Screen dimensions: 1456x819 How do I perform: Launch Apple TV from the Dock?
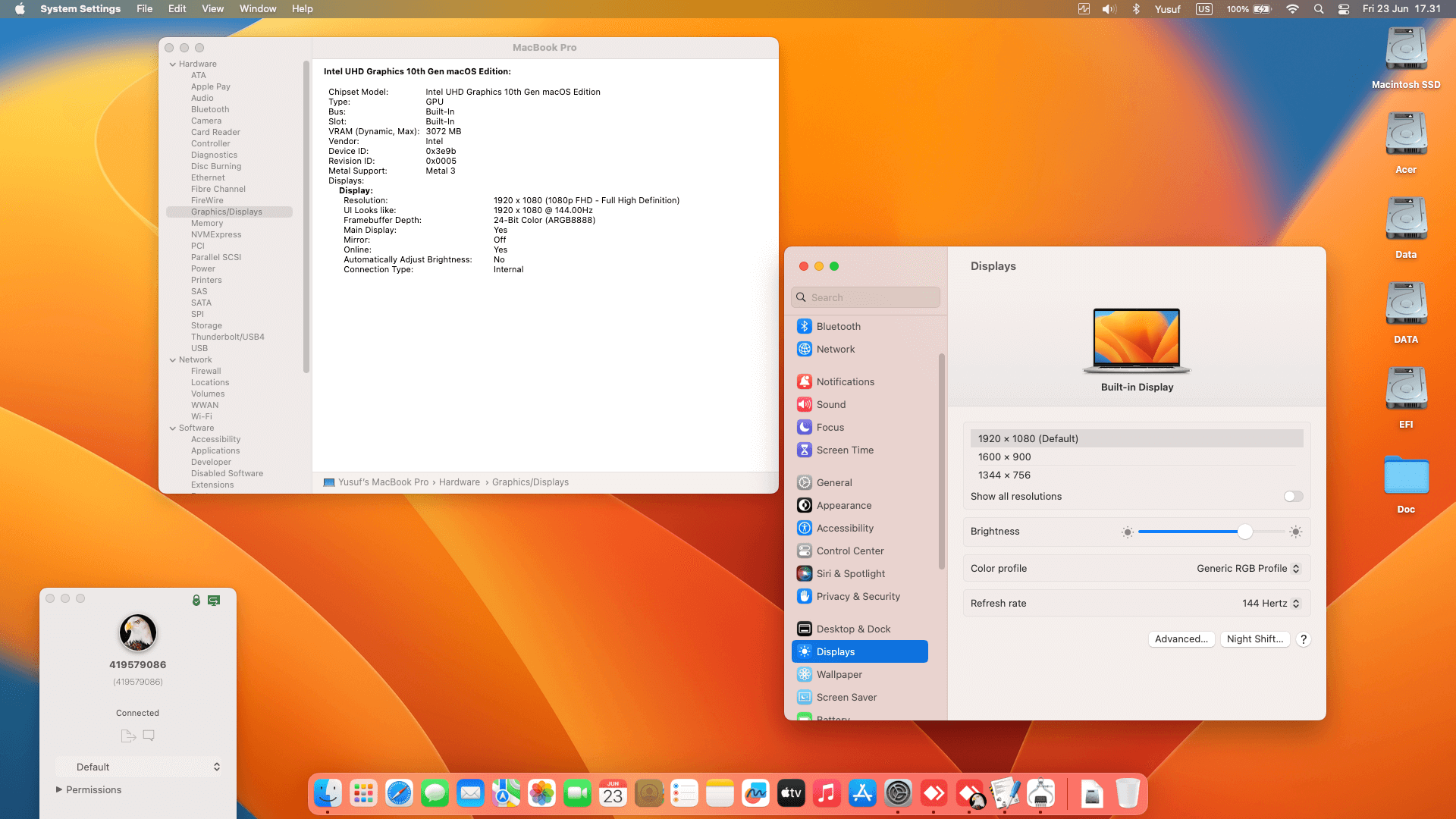tap(791, 793)
